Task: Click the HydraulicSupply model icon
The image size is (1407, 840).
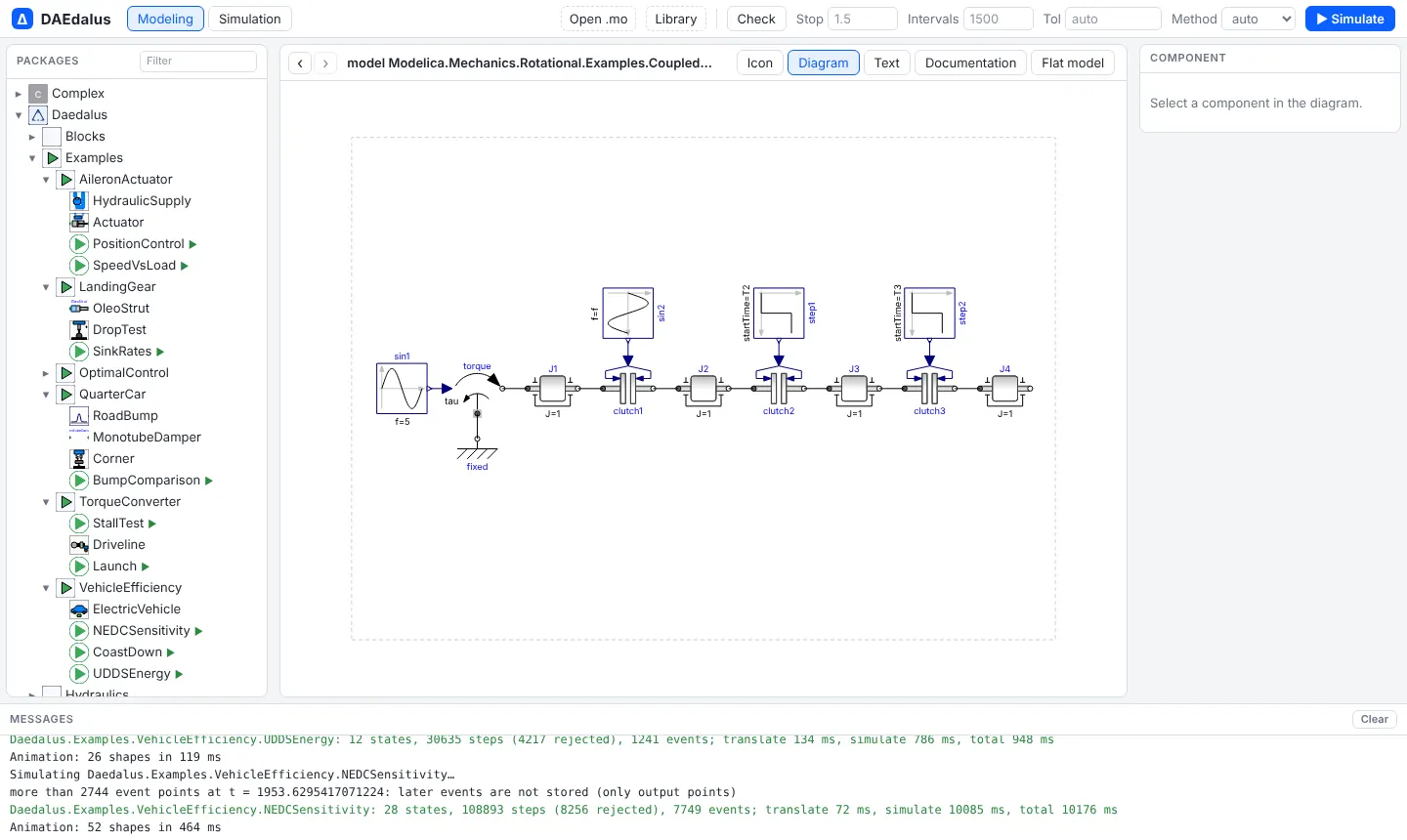Action: click(x=79, y=201)
